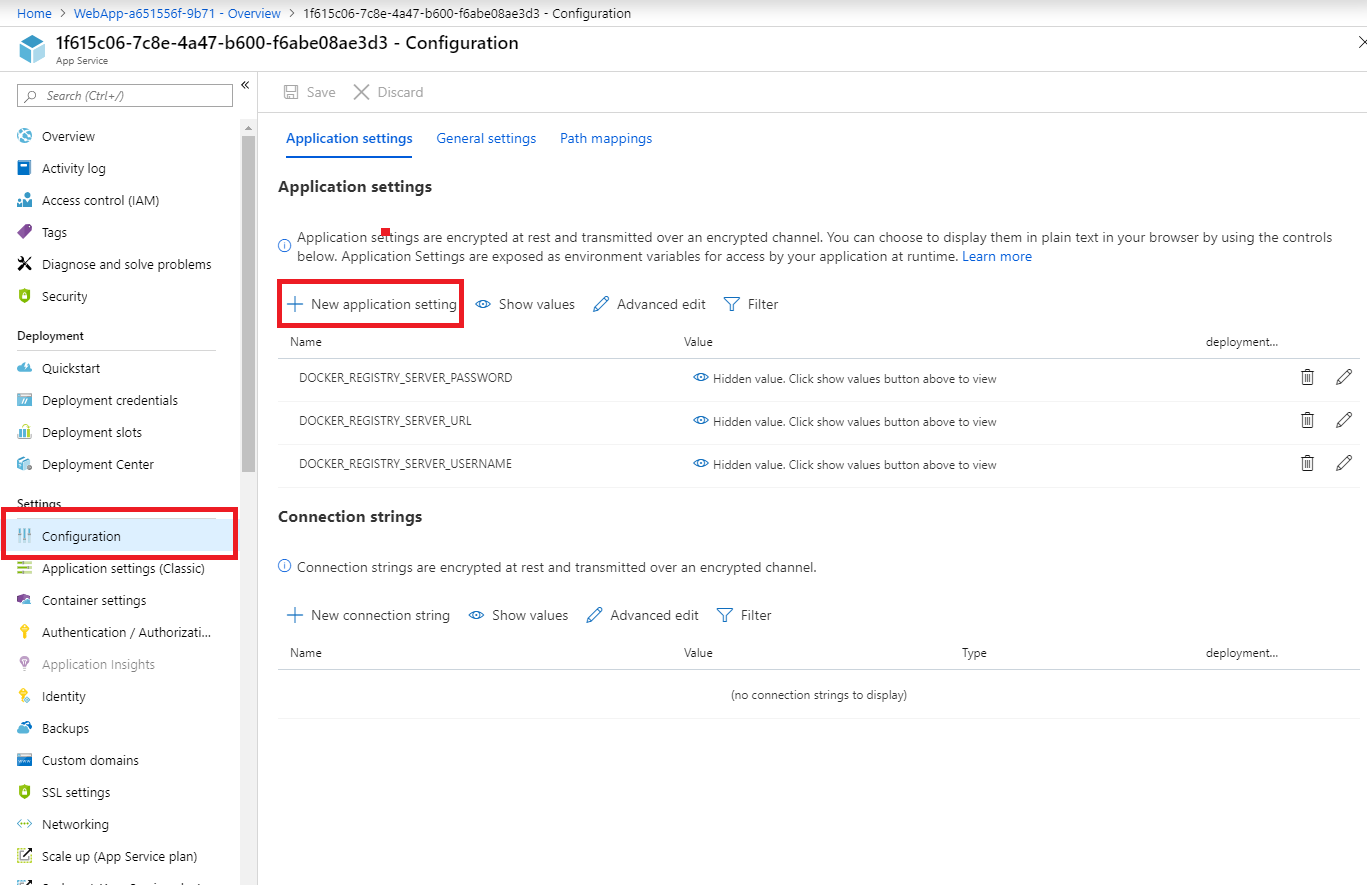Open Advanced edit for connection strings

pos(642,615)
